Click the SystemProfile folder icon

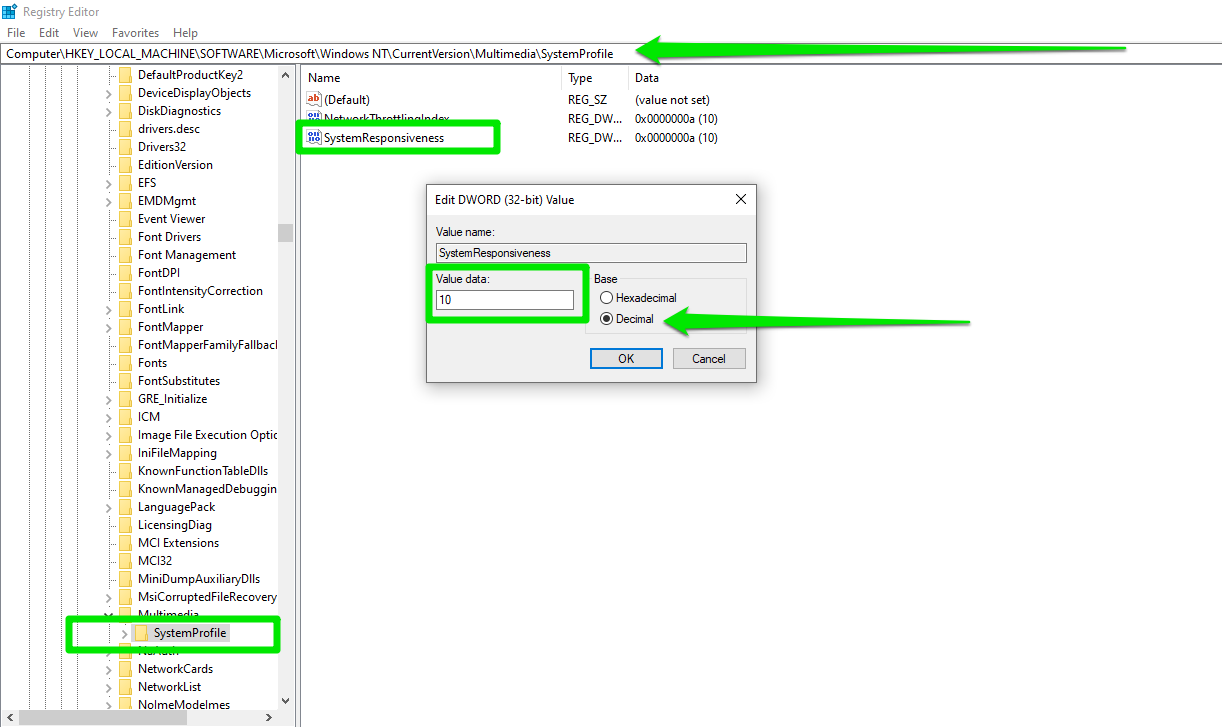tap(141, 633)
